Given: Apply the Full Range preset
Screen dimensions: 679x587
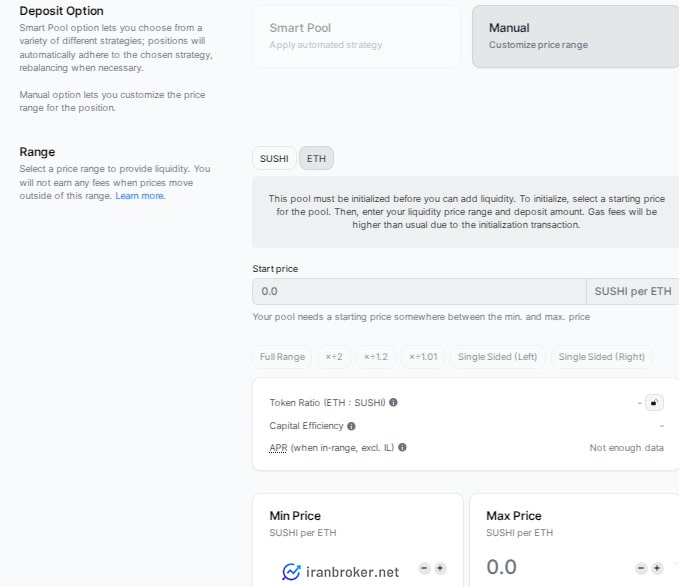Looking at the screenshot, I should click(x=282, y=357).
